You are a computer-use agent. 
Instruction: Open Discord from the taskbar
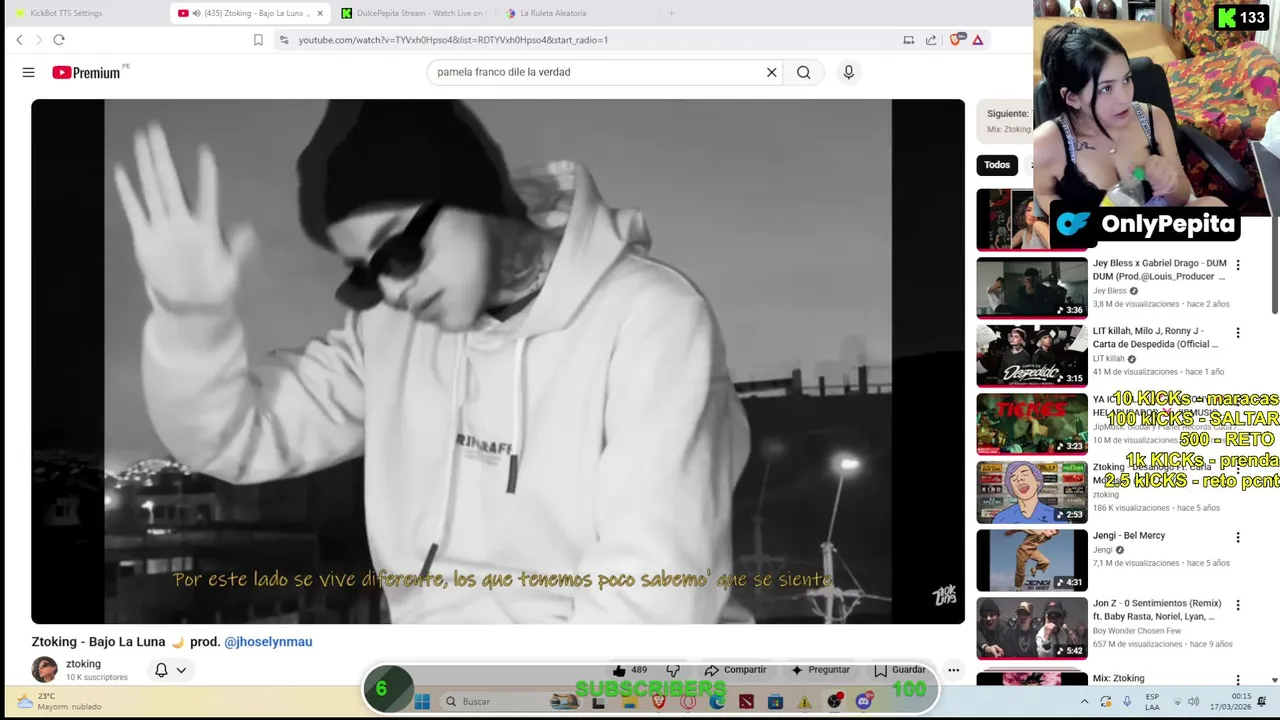coord(864,702)
